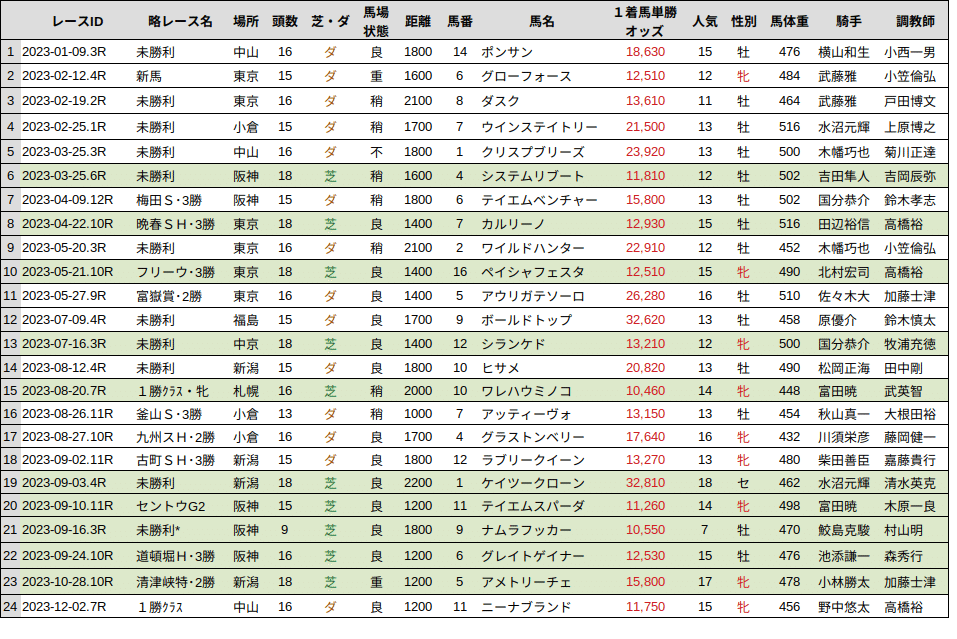This screenshot has height=639, width=957.
Task: Click odds value 18,630
Action: pyautogui.click(x=645, y=52)
